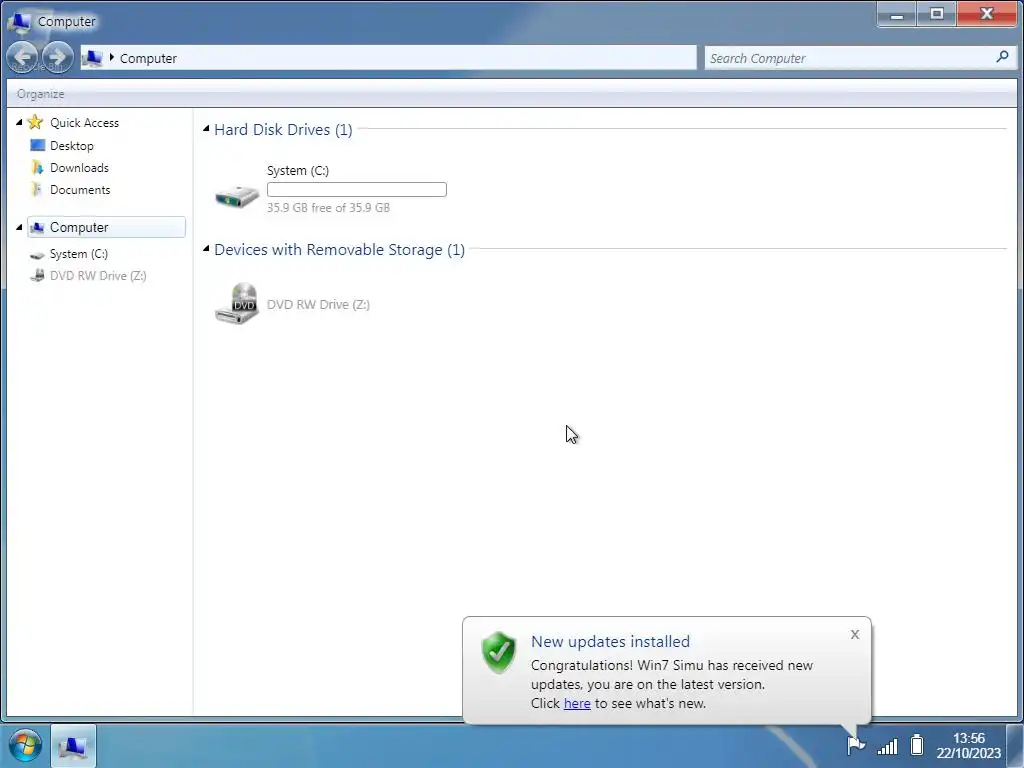Click the 'New updates installed' title

[x=611, y=641]
